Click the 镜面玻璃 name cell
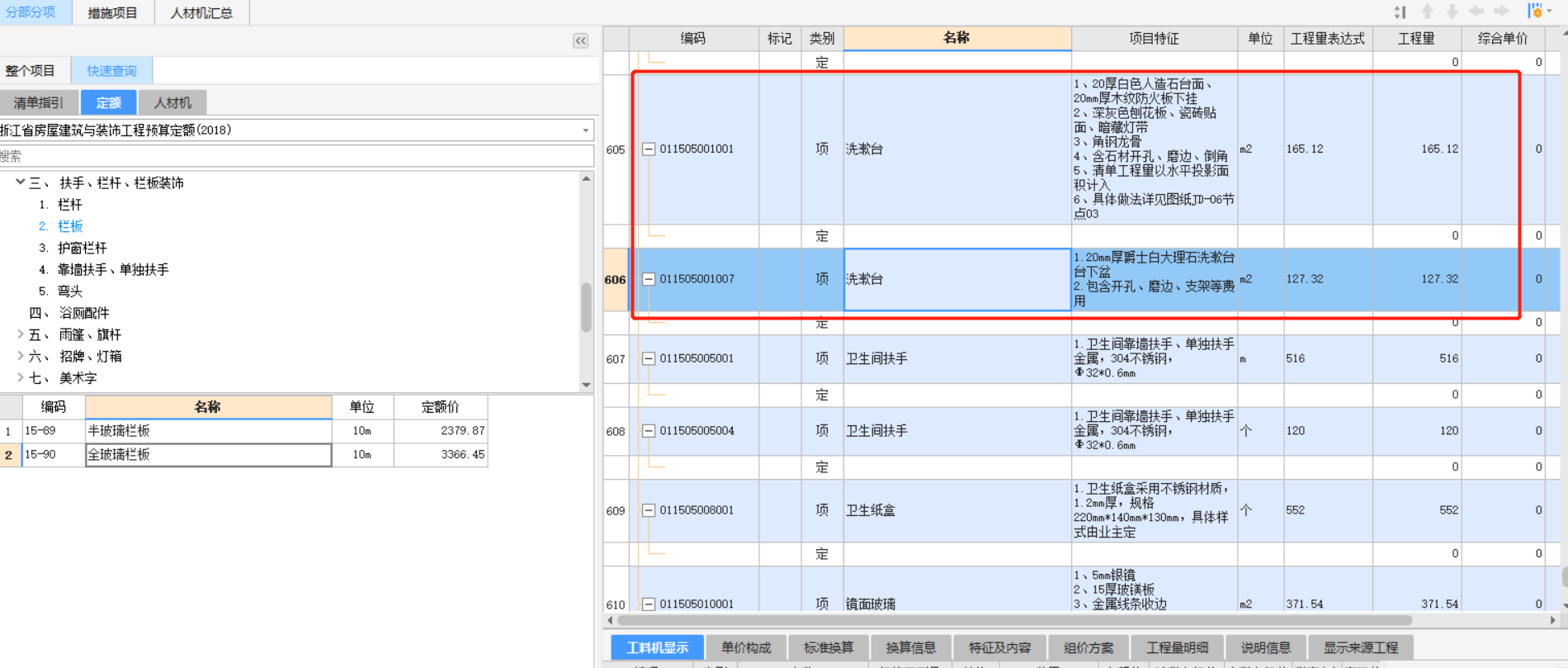The height and width of the screenshot is (668, 1568). (957, 604)
